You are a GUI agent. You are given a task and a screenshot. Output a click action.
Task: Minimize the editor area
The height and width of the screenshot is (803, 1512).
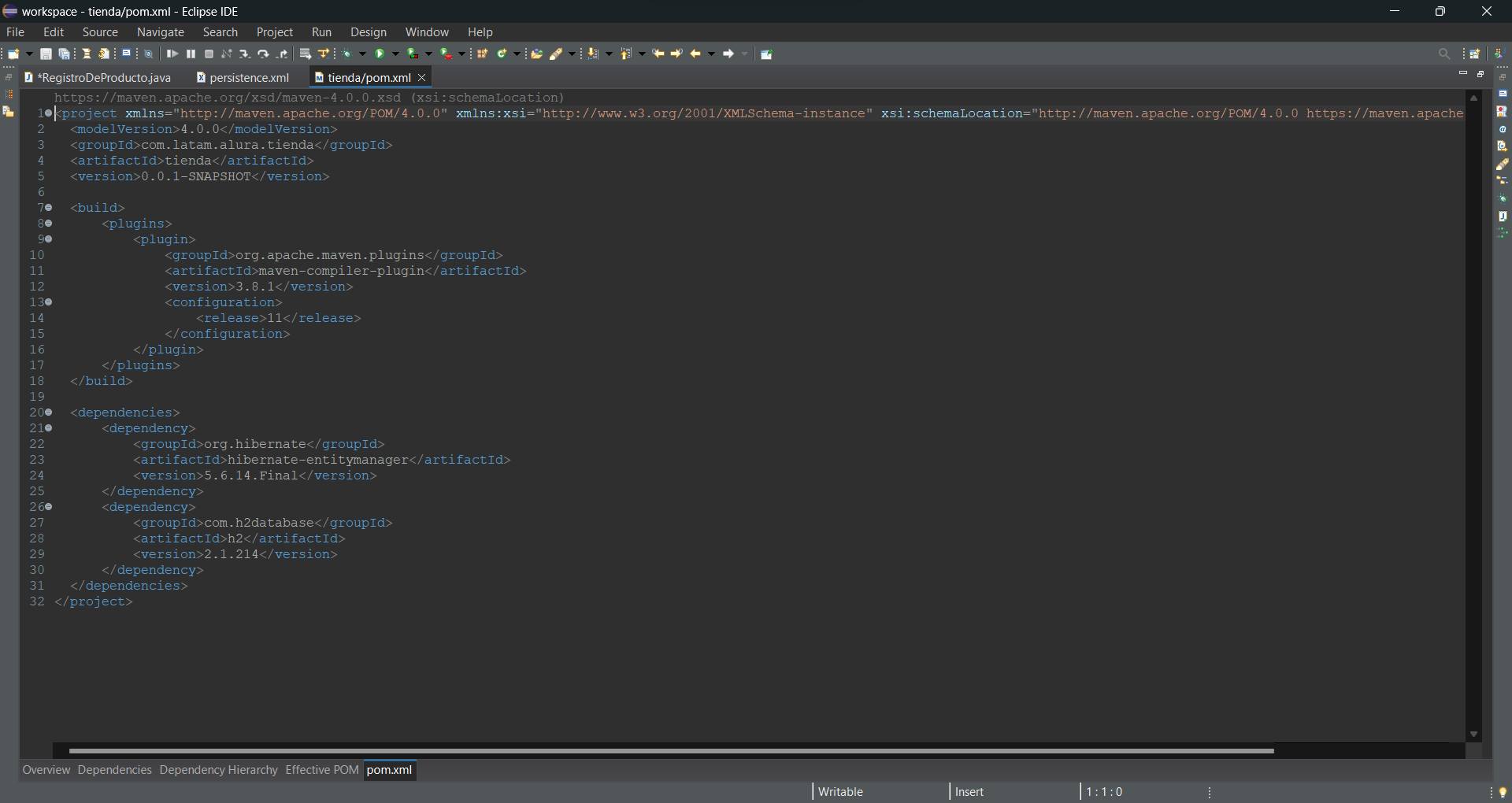pyautogui.click(x=1463, y=73)
